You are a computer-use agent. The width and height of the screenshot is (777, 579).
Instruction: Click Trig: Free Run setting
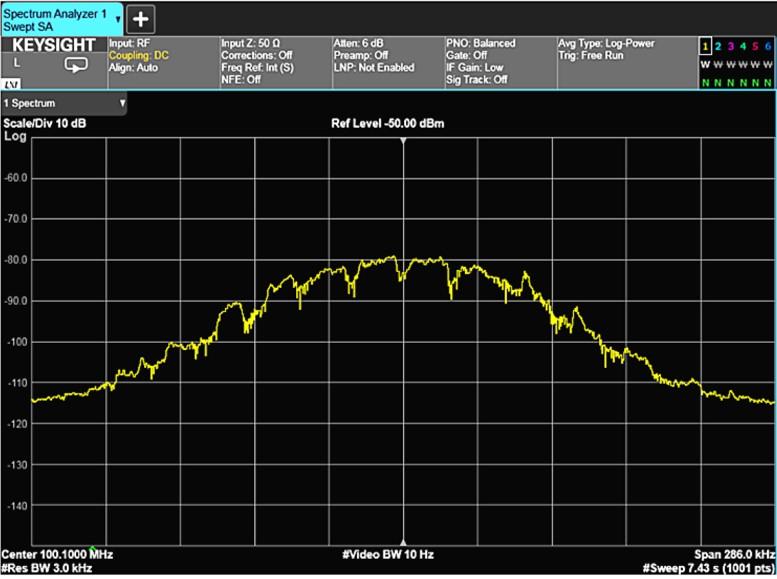point(591,55)
